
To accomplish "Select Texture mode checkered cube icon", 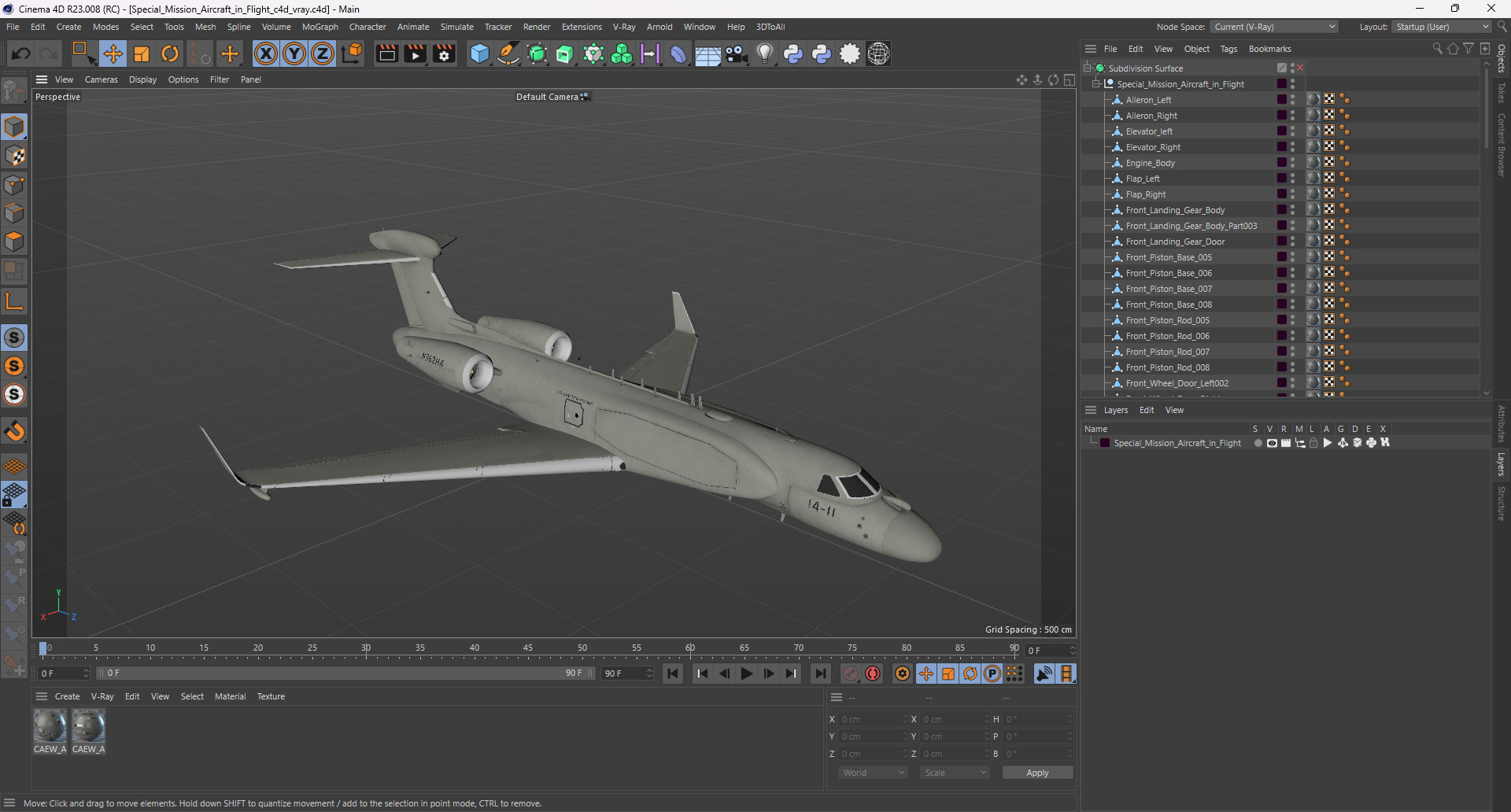I will (14, 156).
